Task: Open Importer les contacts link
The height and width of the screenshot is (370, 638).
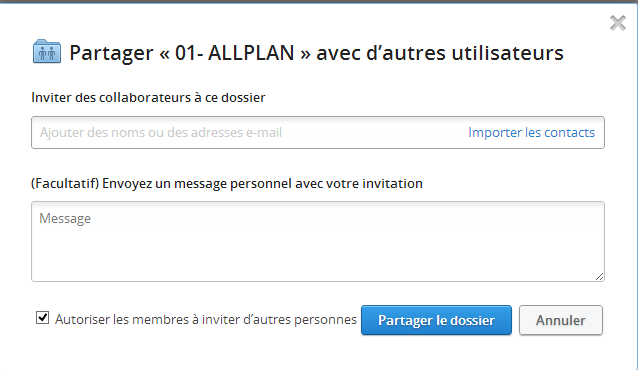Action: coord(531,132)
